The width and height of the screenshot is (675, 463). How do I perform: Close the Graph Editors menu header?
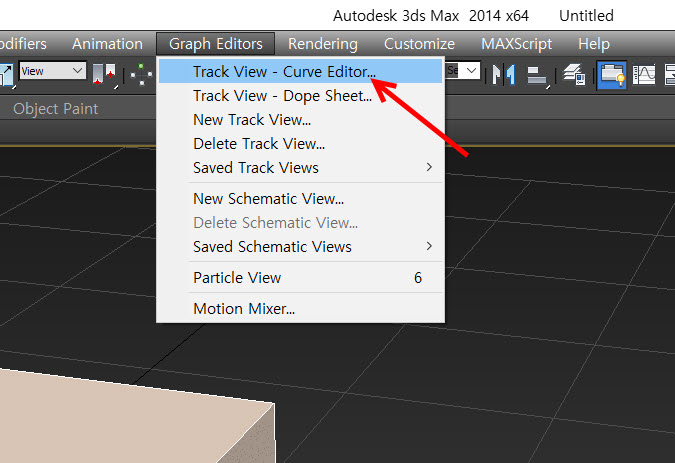click(216, 44)
